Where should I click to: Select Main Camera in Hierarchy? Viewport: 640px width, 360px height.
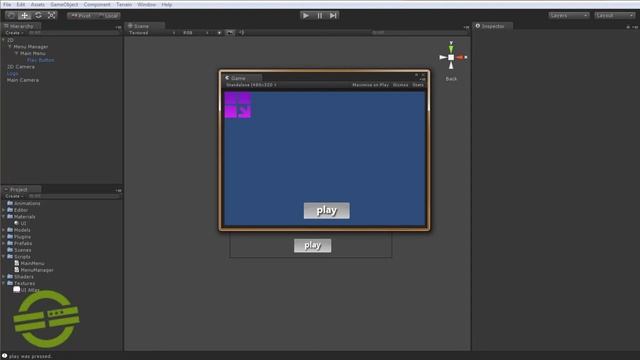click(x=23, y=80)
